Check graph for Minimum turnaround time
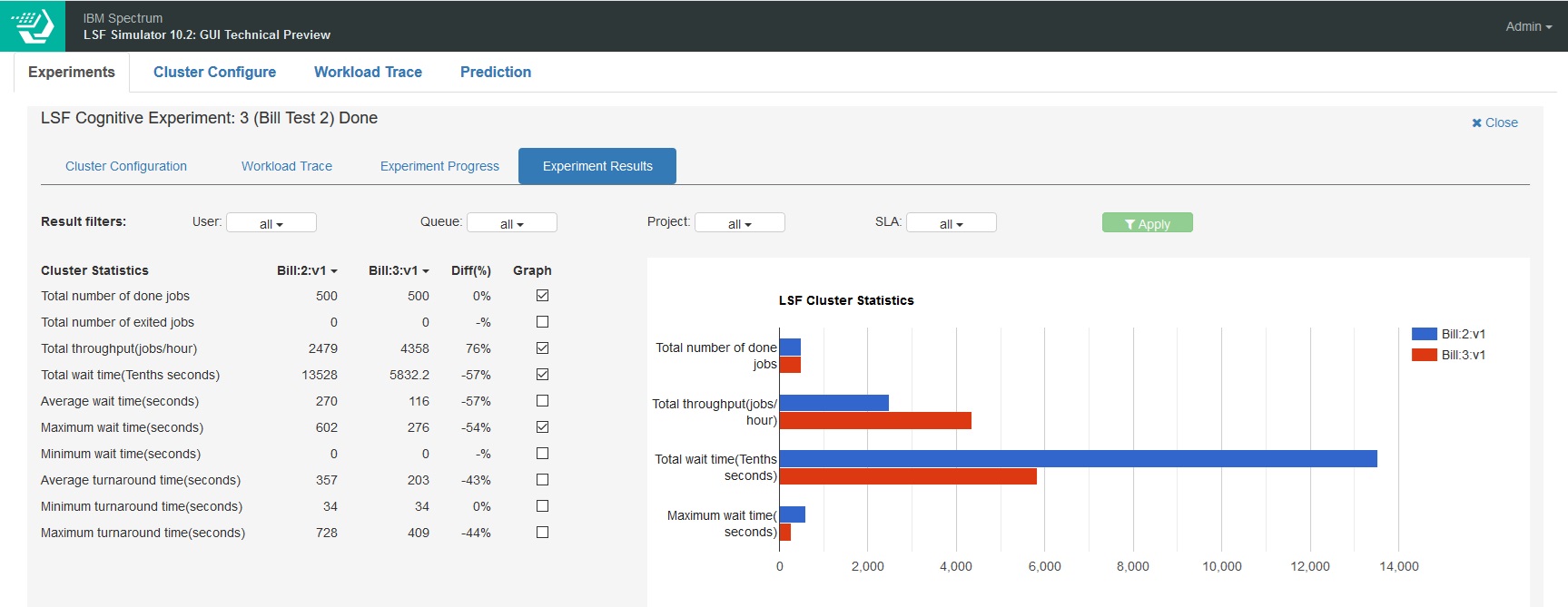This screenshot has width=1568, height=607. (x=543, y=506)
